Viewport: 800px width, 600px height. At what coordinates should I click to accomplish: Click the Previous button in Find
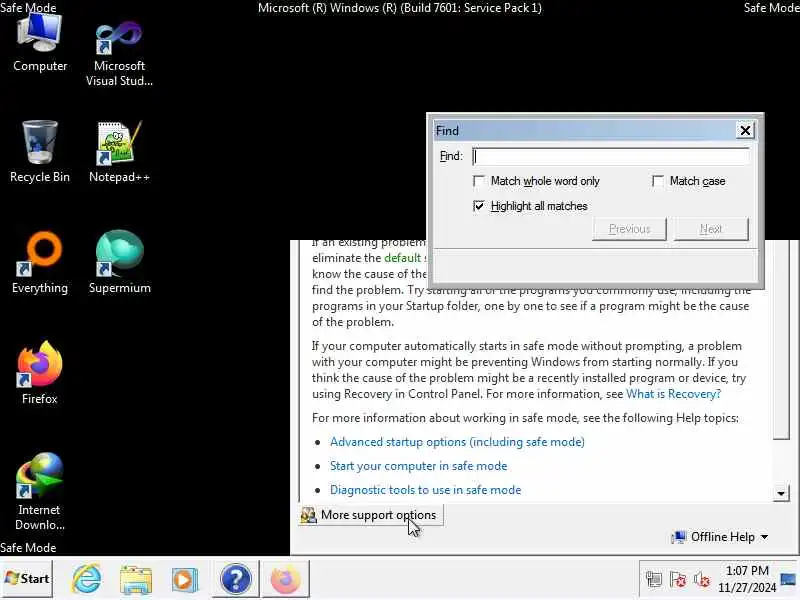630,229
